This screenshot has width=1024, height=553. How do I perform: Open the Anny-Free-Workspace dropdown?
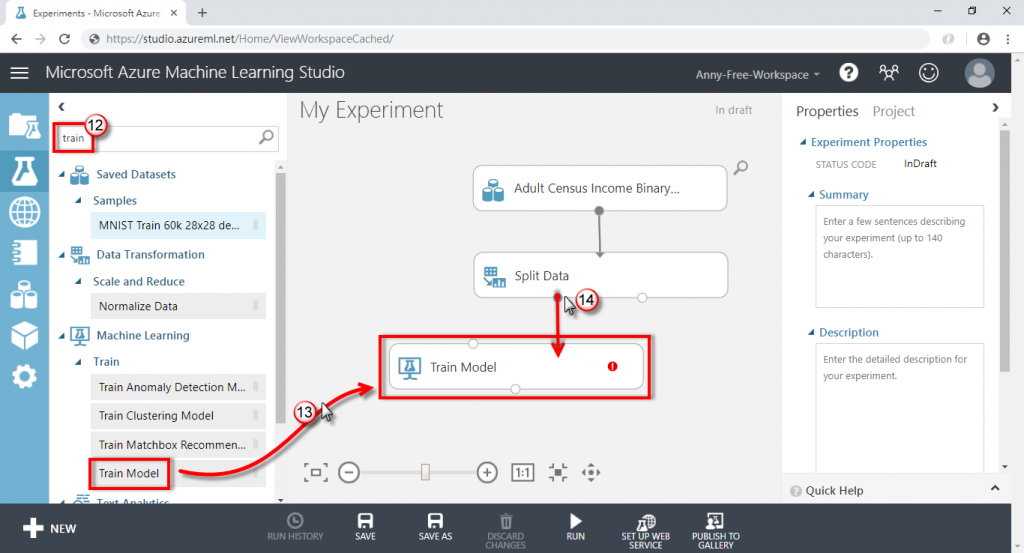758,74
